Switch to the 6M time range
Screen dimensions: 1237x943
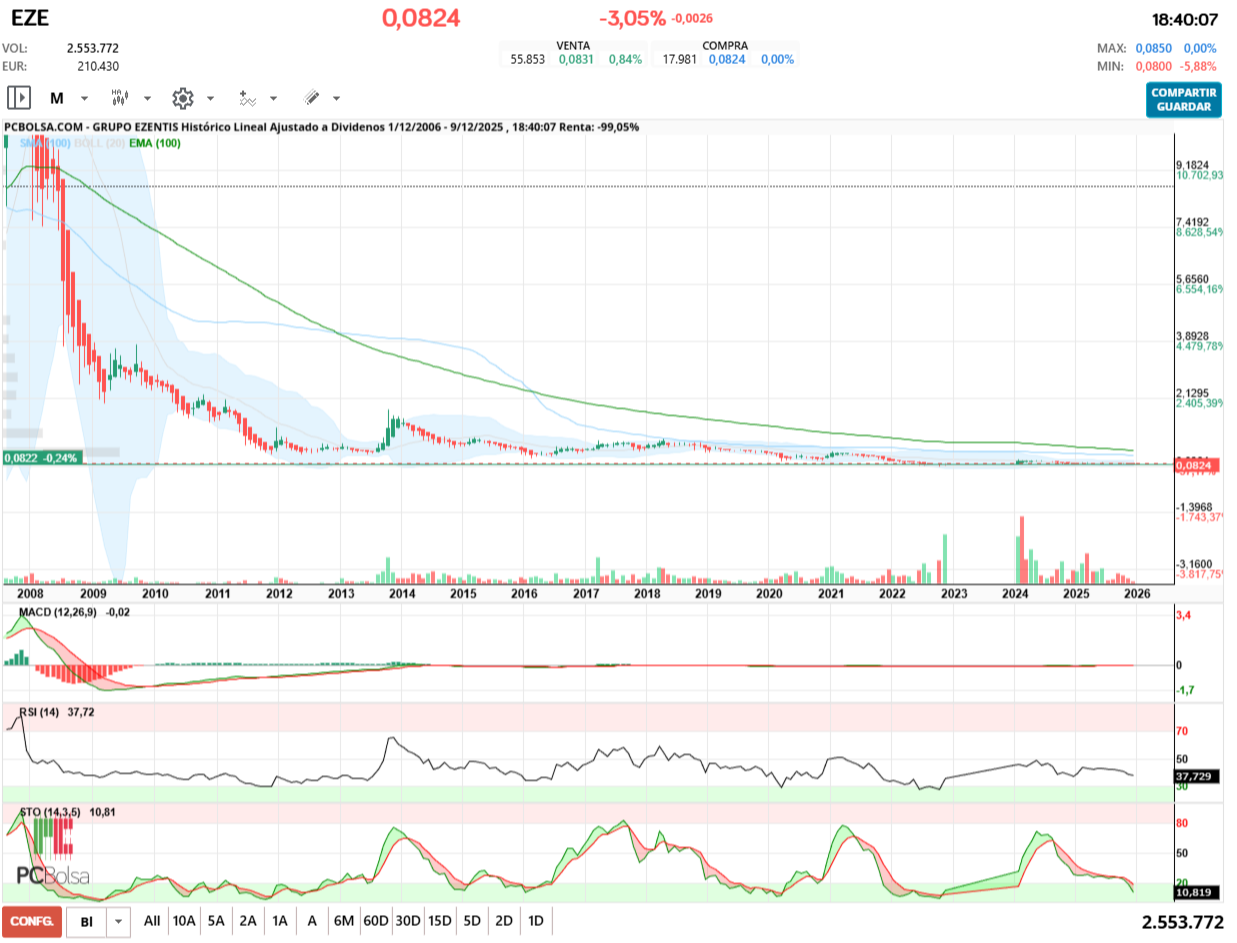(x=343, y=921)
